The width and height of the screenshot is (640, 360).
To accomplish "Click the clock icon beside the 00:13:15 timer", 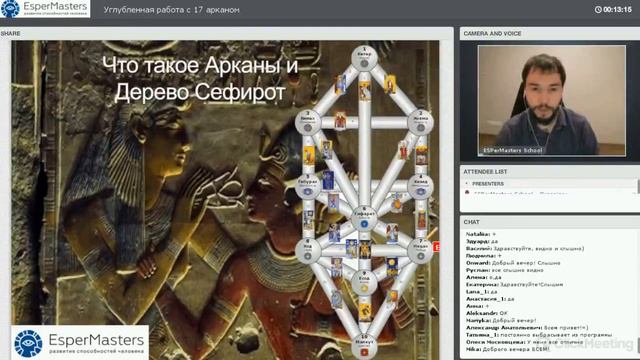I will pos(598,9).
